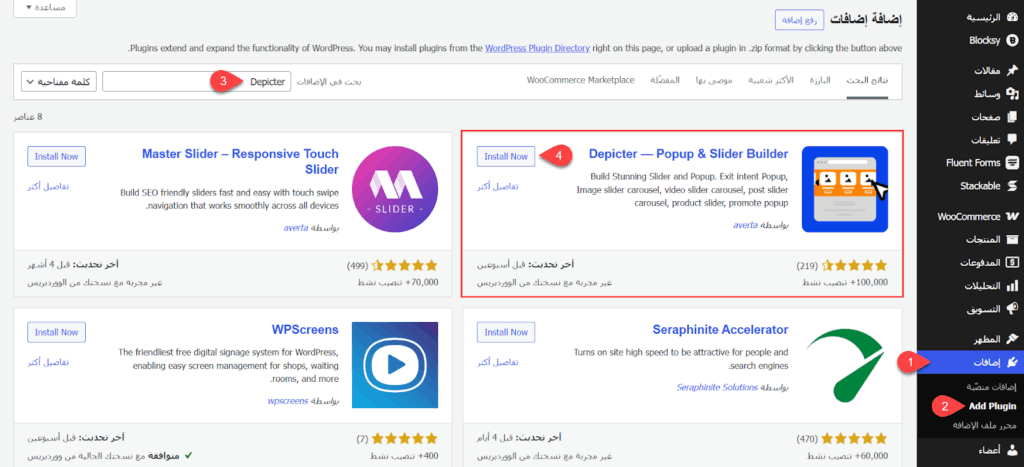Open the Users (أعضاء) person icon
The width and height of the screenshot is (1024, 467).
[x=1012, y=450]
